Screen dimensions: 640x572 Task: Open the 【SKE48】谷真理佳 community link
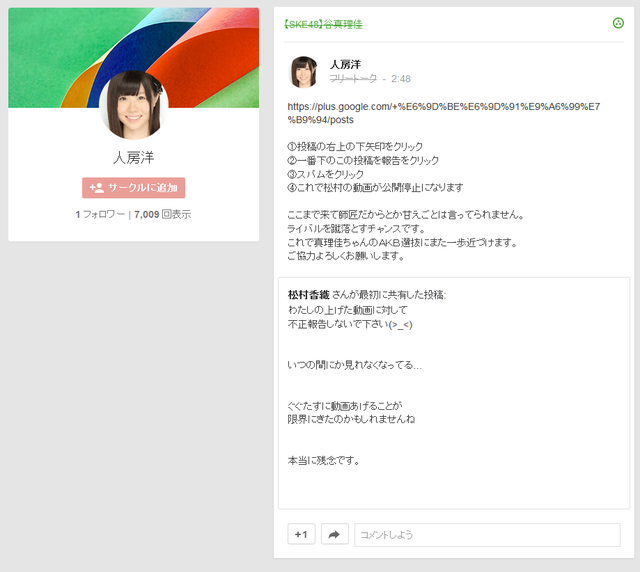pyautogui.click(x=323, y=24)
